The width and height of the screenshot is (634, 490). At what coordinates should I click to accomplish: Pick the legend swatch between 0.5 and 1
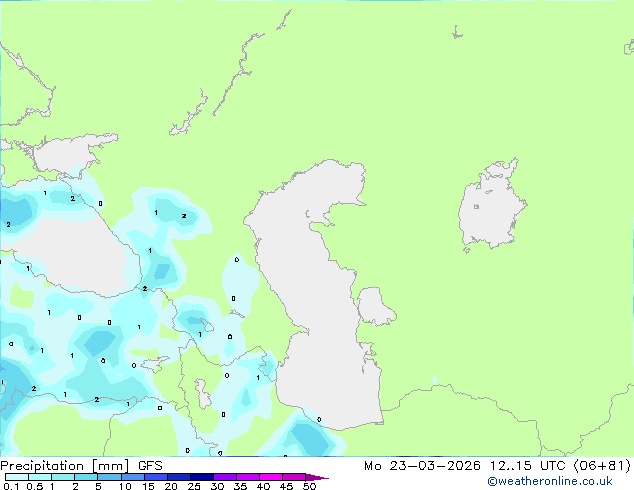tap(40, 477)
